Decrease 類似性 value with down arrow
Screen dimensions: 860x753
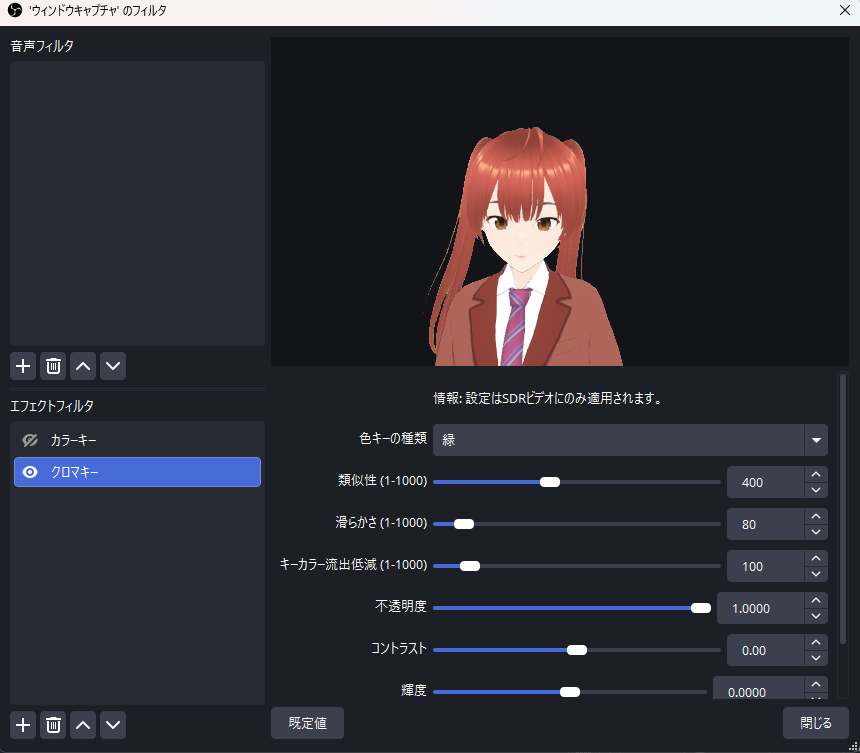click(816, 490)
